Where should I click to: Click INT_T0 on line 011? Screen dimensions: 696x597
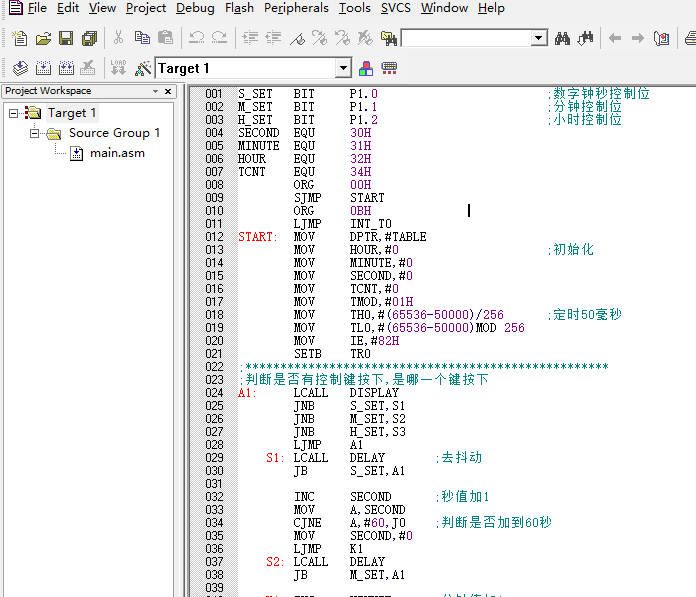[x=371, y=224]
